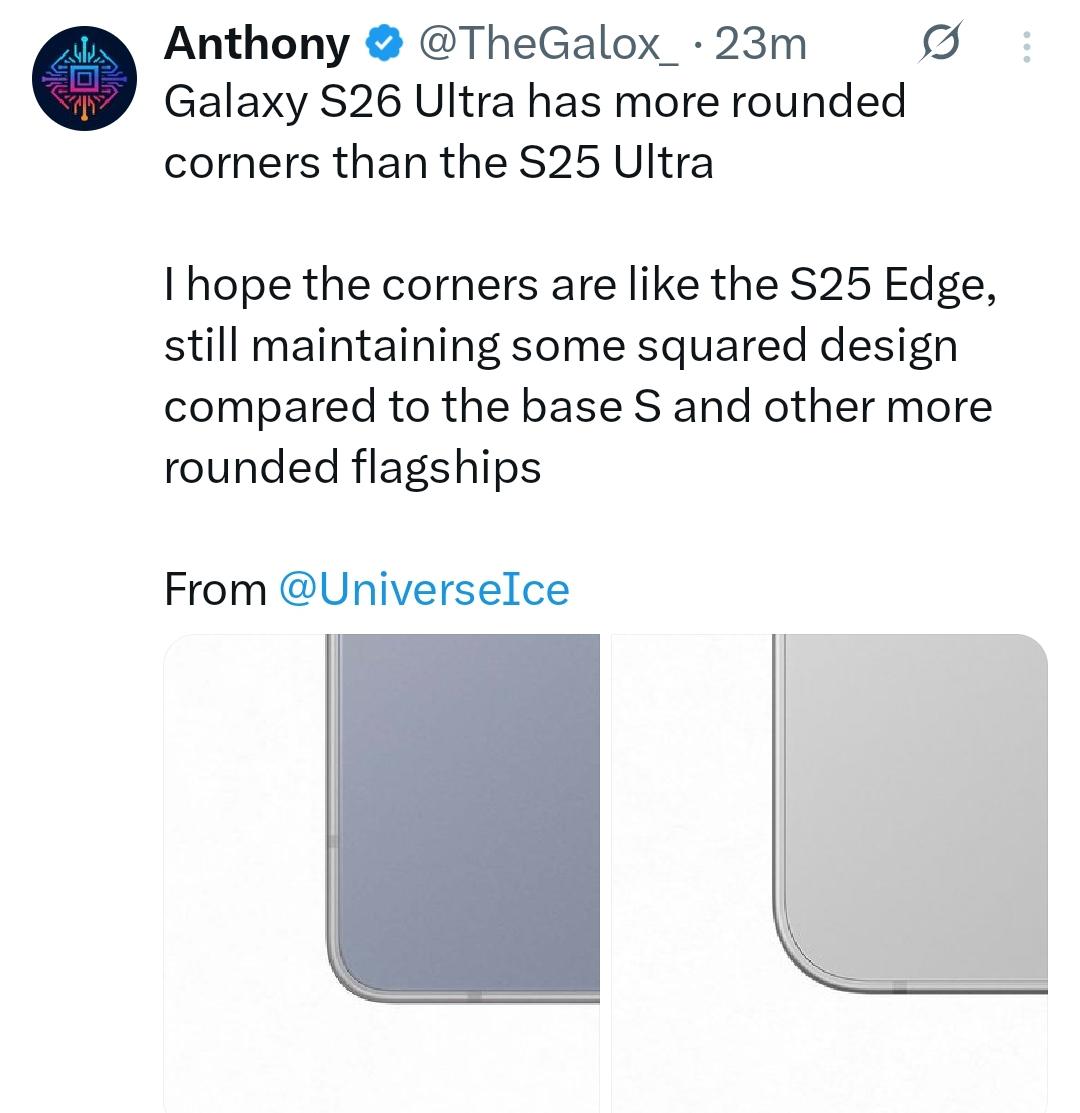Image resolution: width=1080 pixels, height=1113 pixels.
Task: Open the three-dot more options menu
Action: pos(1026,47)
